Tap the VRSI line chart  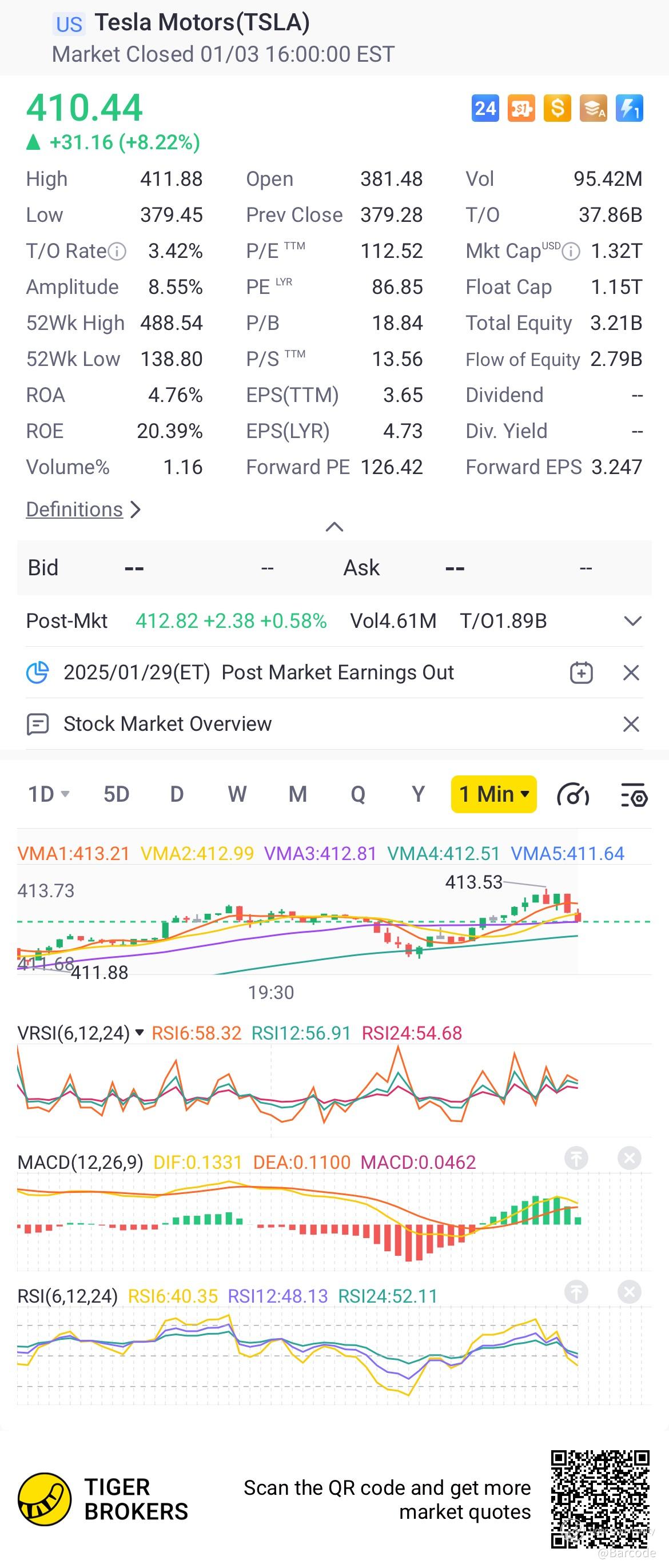[x=334, y=1089]
